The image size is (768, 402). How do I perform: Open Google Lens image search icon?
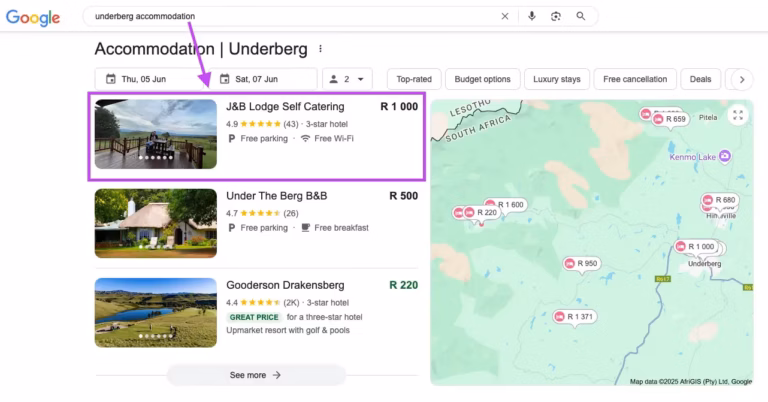(x=555, y=16)
